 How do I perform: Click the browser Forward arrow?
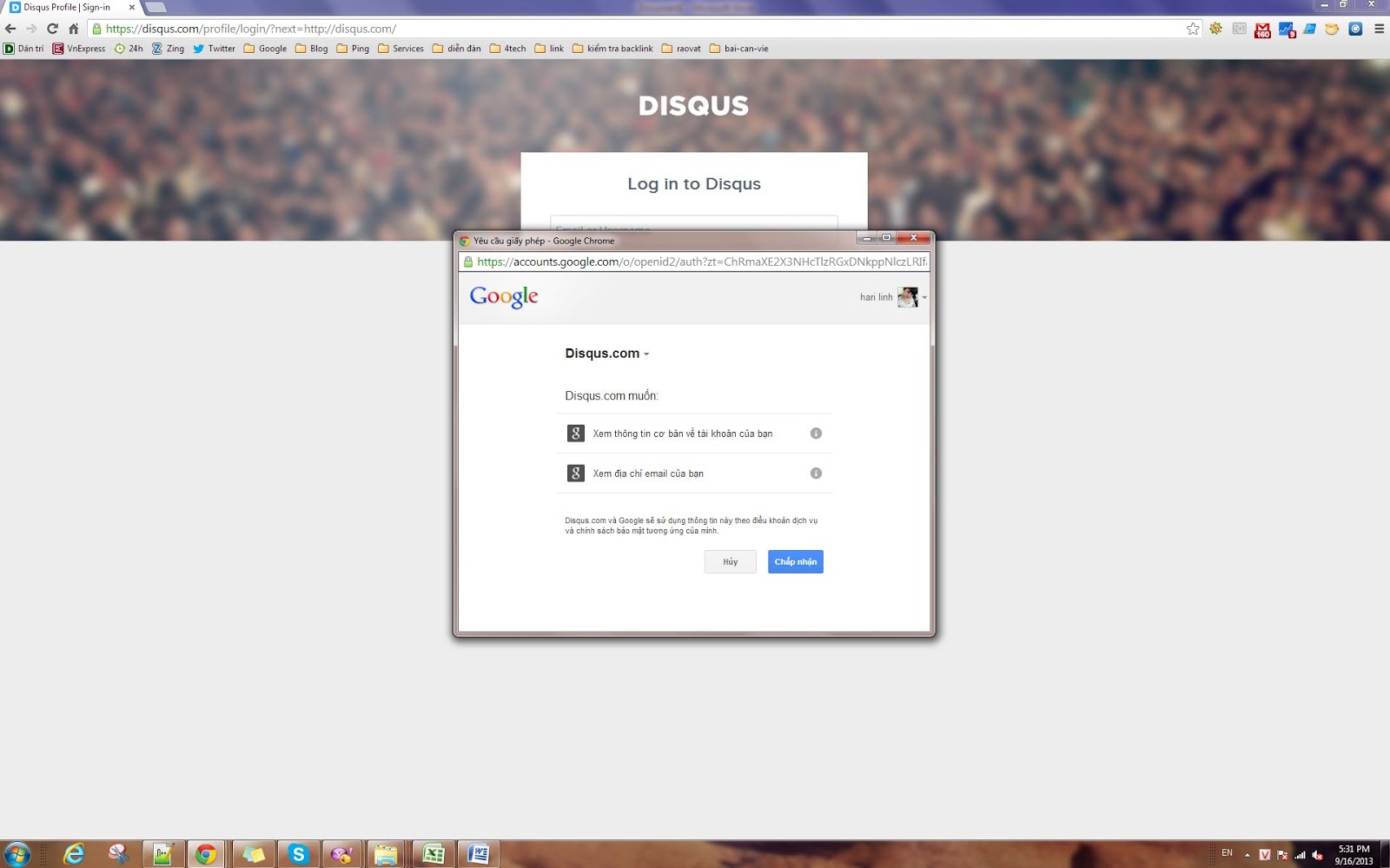point(31,29)
